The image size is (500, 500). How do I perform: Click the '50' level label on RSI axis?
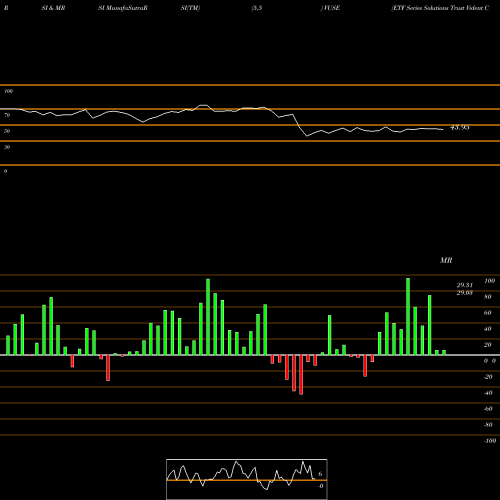7,131
